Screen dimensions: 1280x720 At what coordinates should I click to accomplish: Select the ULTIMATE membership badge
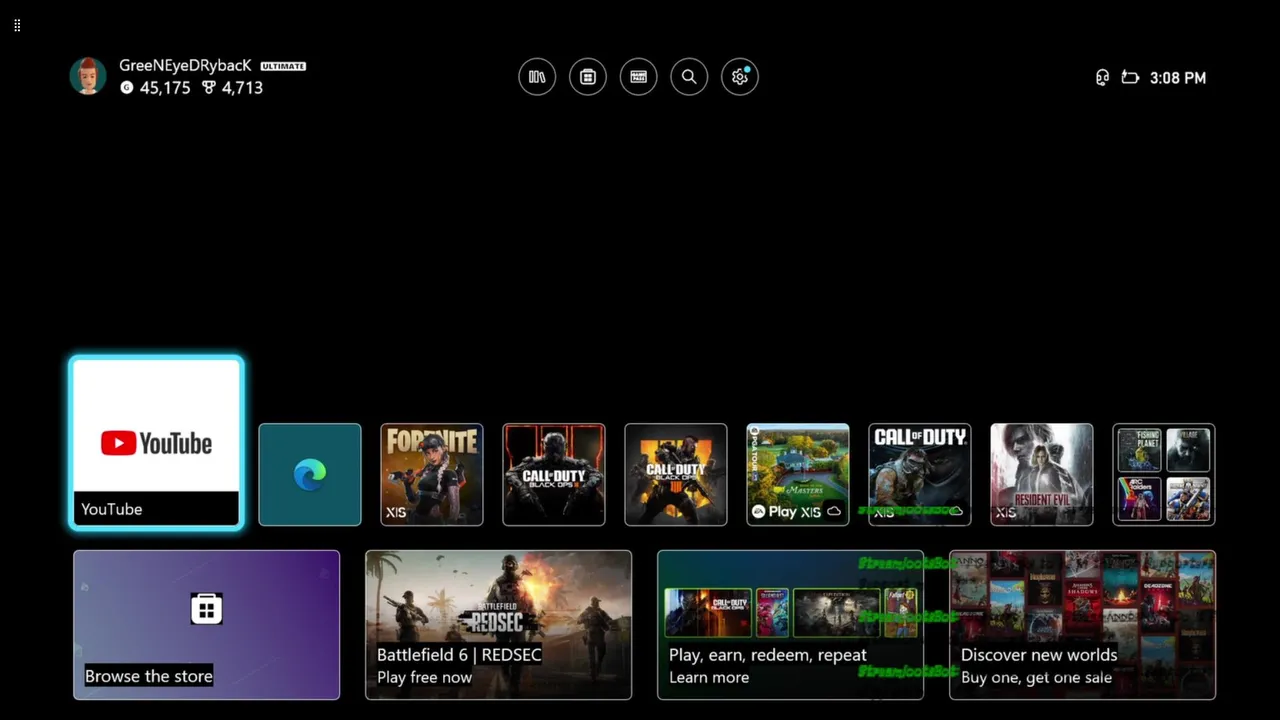pos(283,66)
